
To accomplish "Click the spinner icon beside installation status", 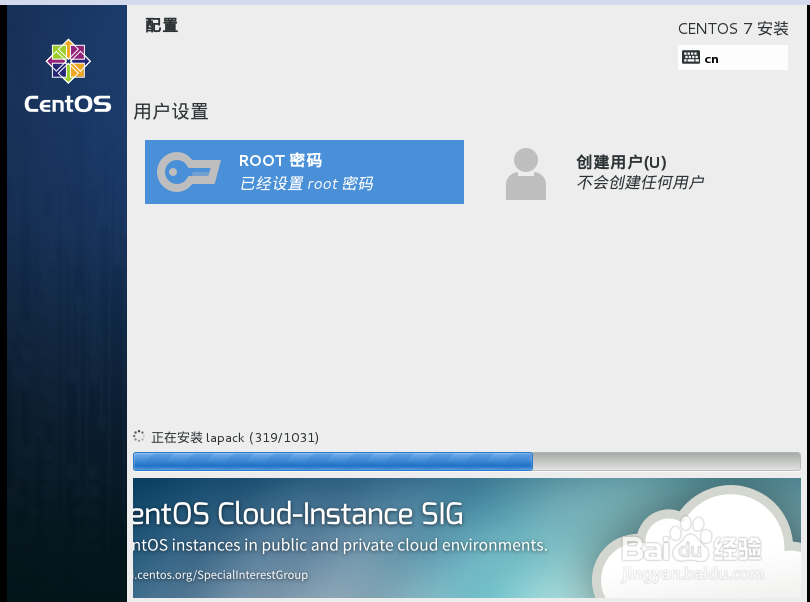I will point(137,436).
